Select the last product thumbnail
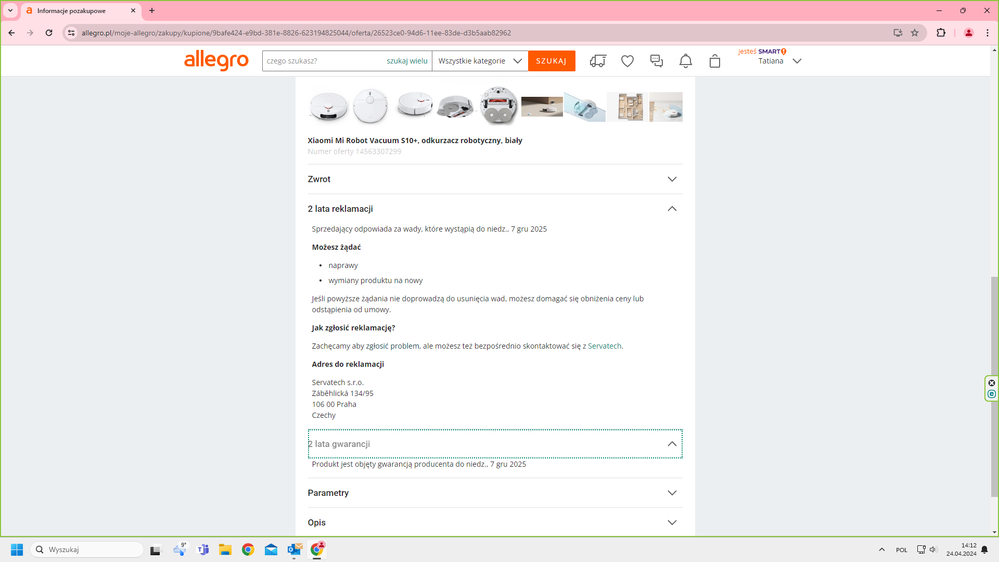999x562 pixels. click(666, 107)
